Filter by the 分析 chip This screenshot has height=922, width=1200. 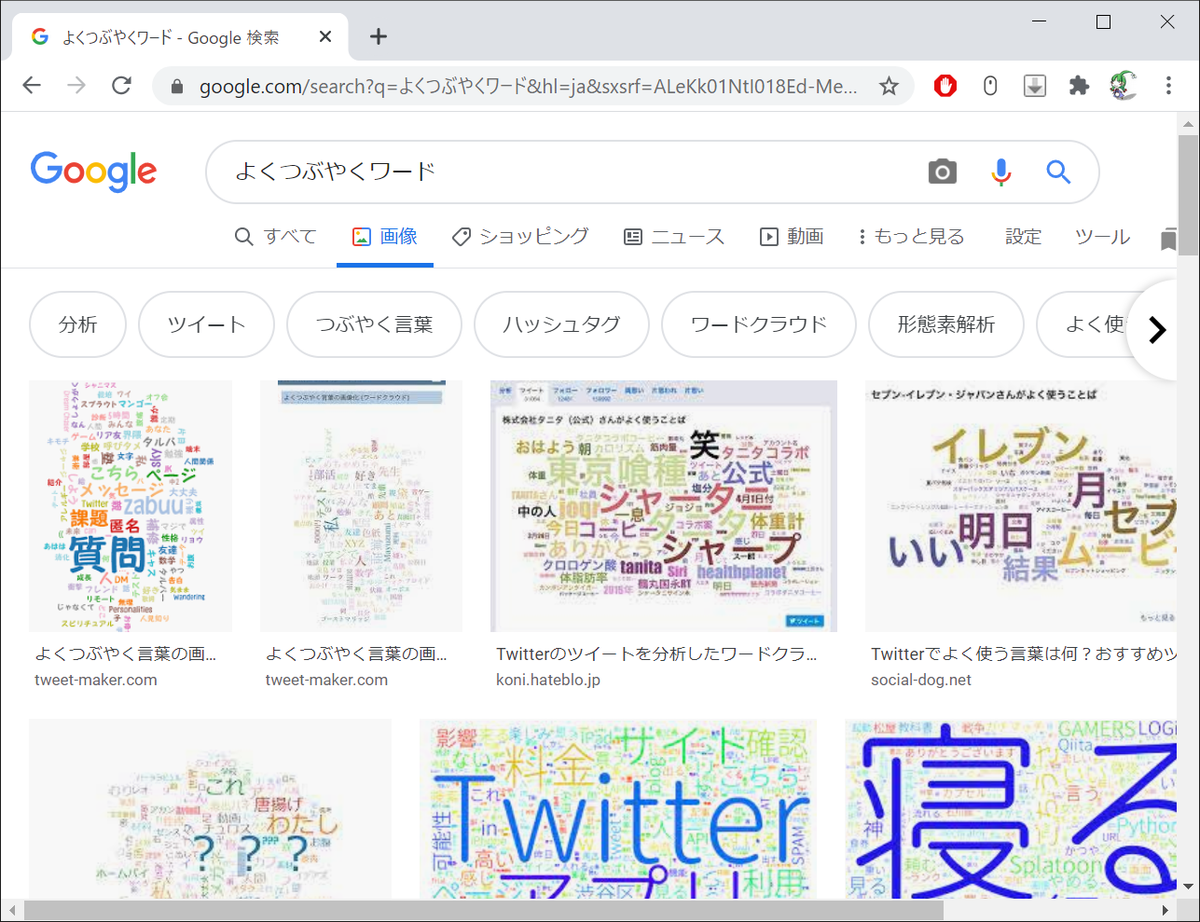pos(78,324)
